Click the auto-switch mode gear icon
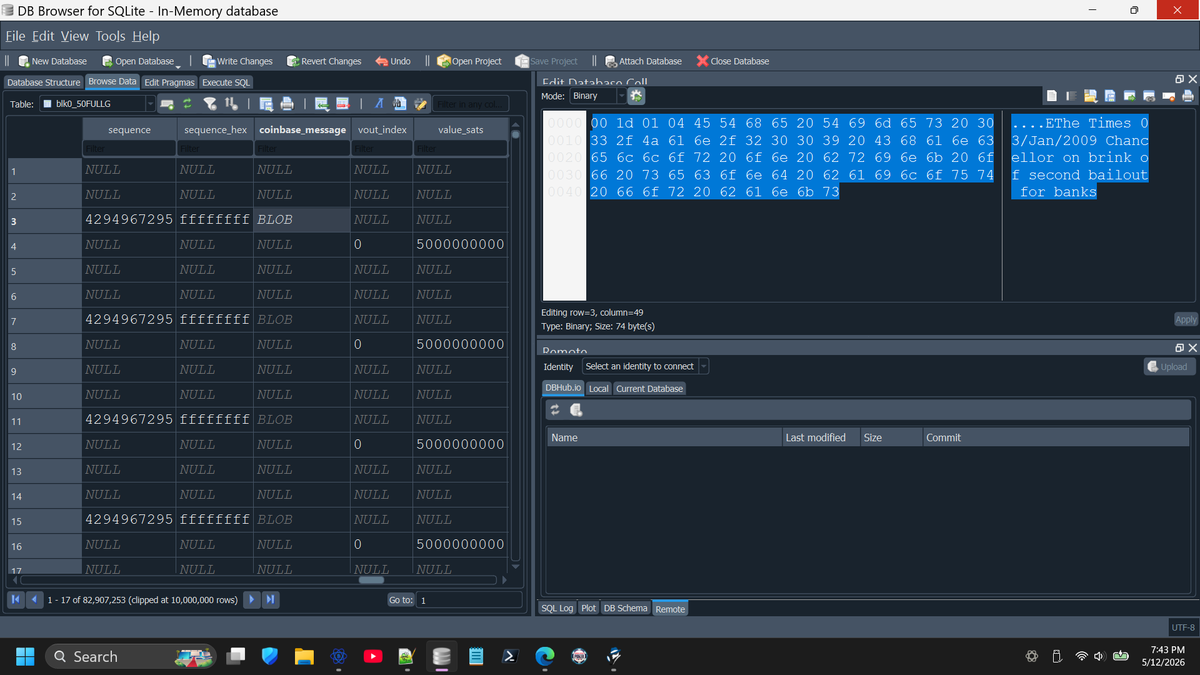This screenshot has width=1200, height=675. (x=636, y=96)
